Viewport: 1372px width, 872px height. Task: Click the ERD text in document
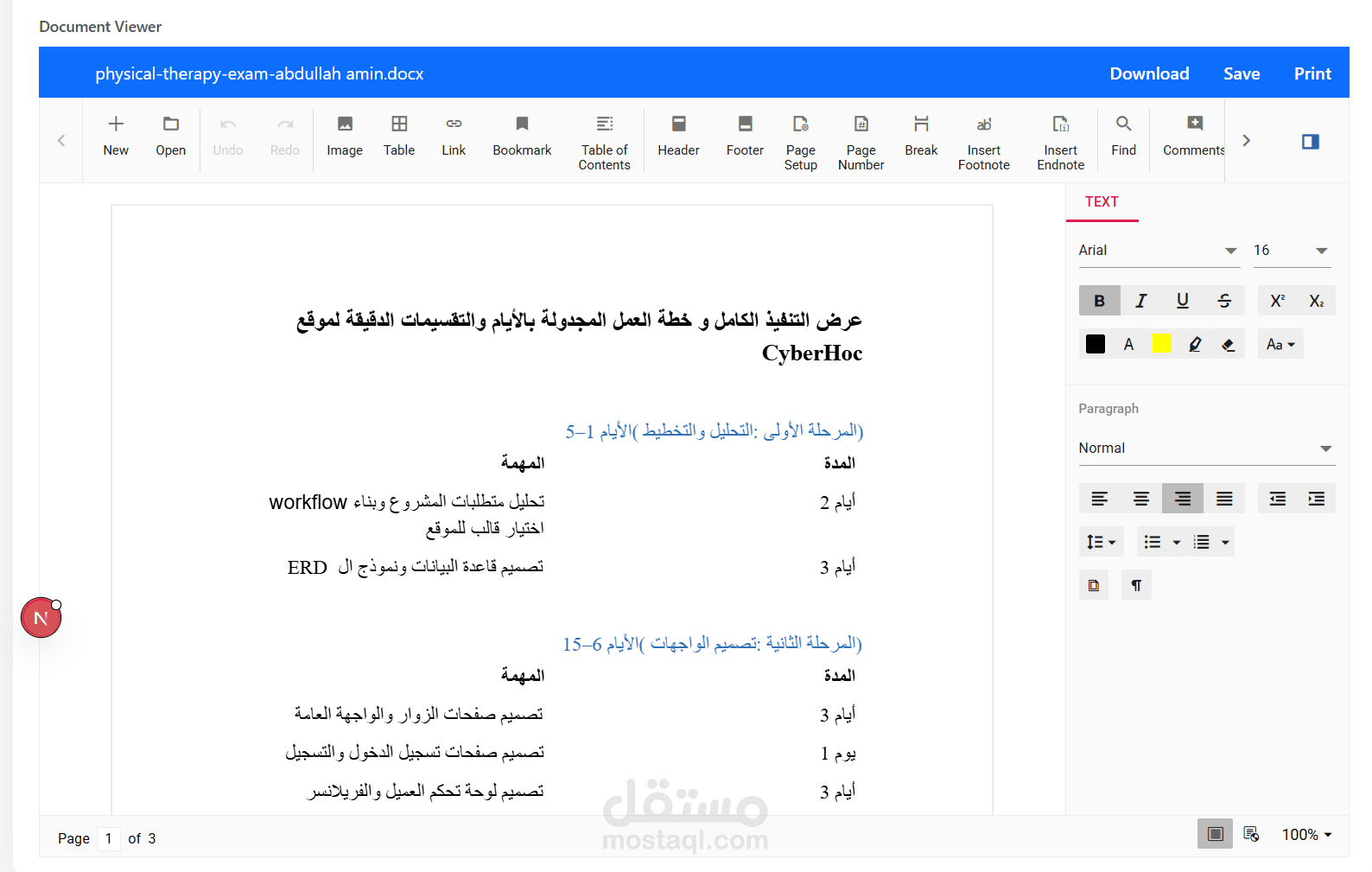tap(308, 568)
